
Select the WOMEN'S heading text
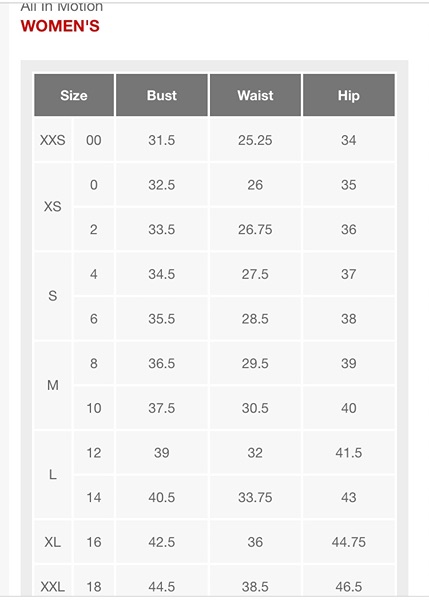pyautogui.click(x=60, y=26)
